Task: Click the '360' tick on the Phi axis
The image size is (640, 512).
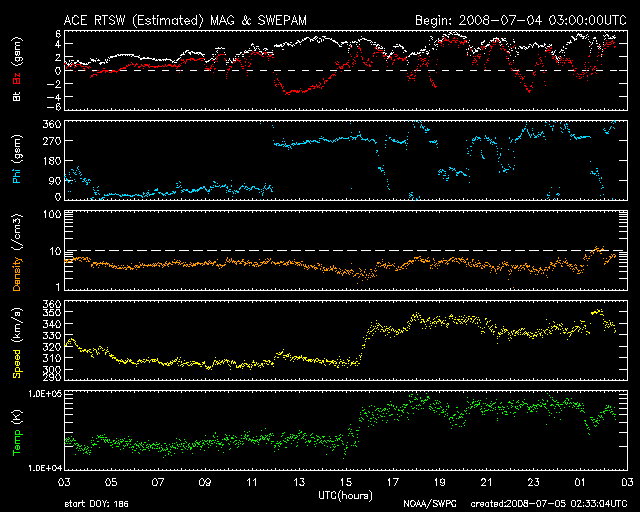Action: click(x=52, y=125)
